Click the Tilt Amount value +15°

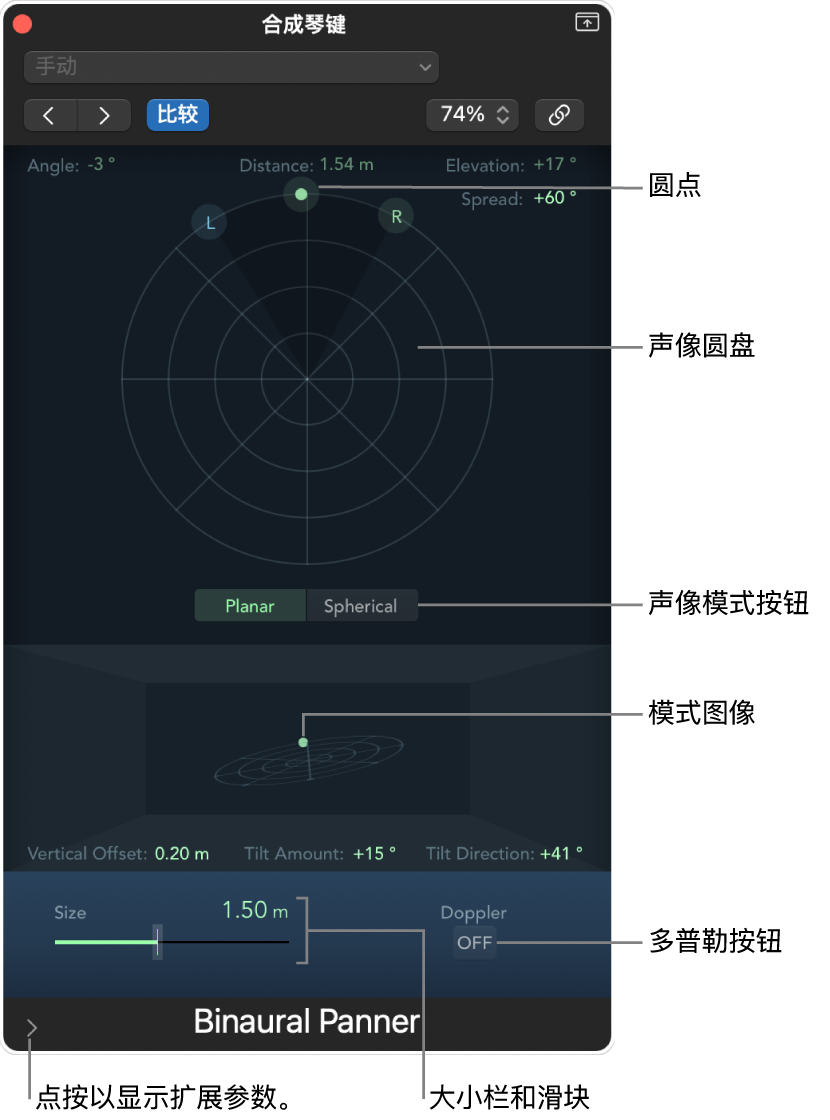point(375,854)
